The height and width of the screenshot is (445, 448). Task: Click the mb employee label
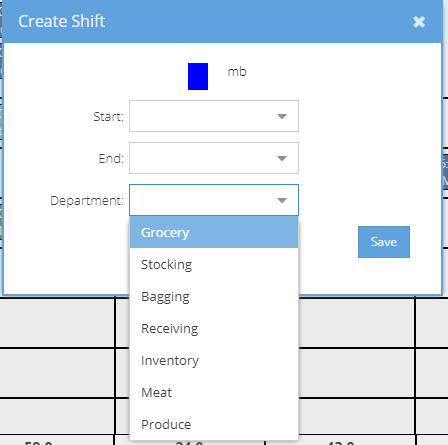[x=237, y=72]
